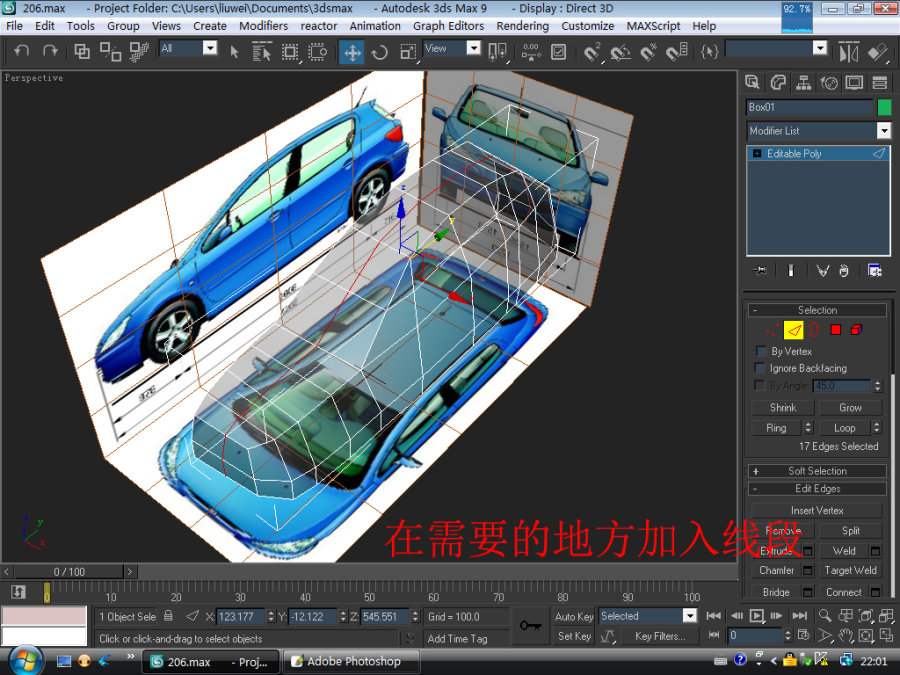Click the Loop button
900x675 pixels.
click(844, 428)
